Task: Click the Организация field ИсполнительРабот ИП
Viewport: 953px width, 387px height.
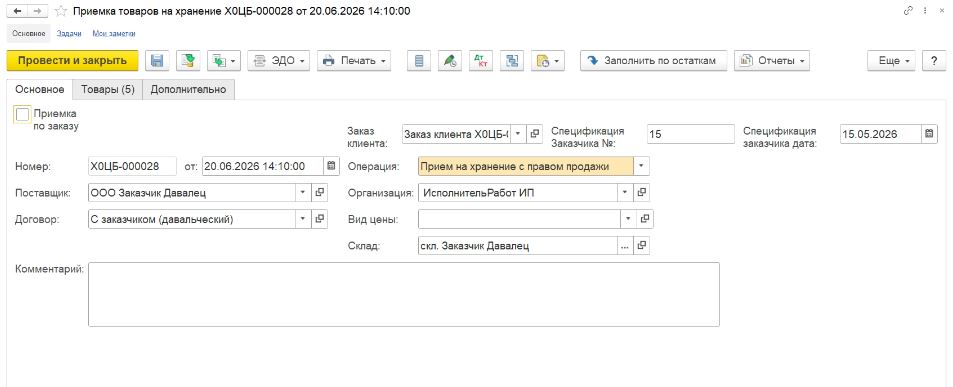Action: point(518,193)
